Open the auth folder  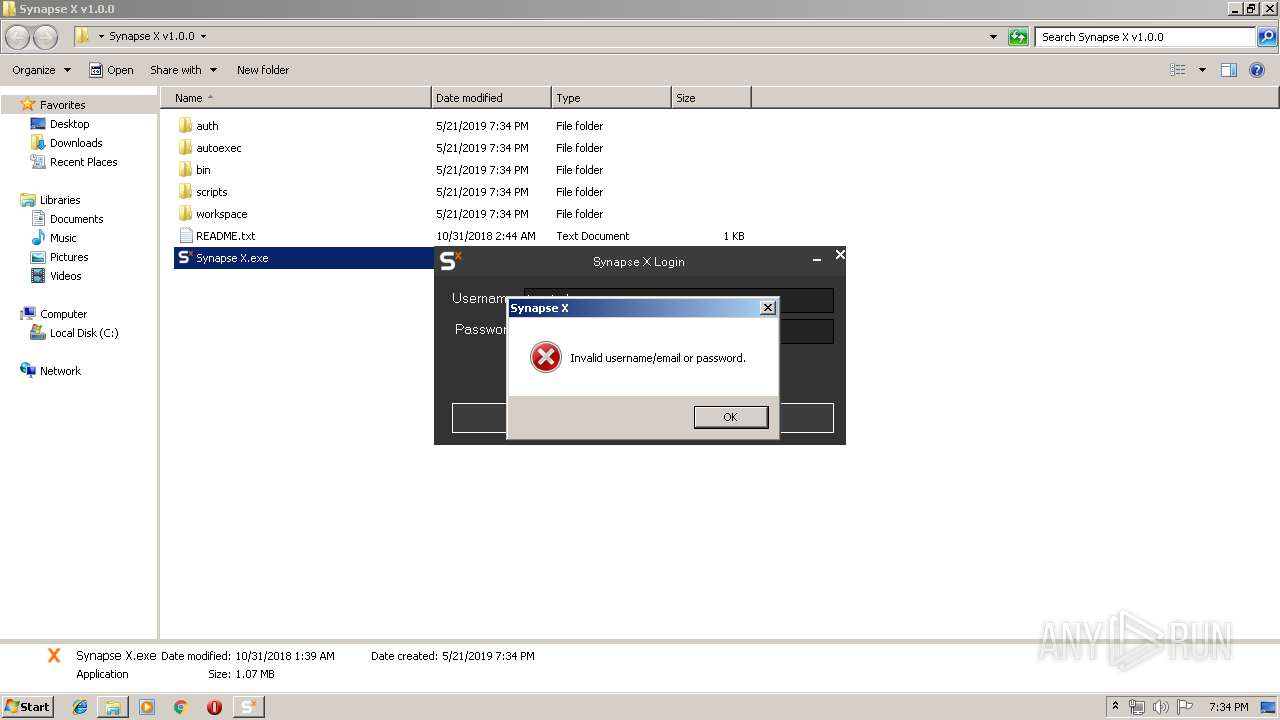tap(207, 126)
